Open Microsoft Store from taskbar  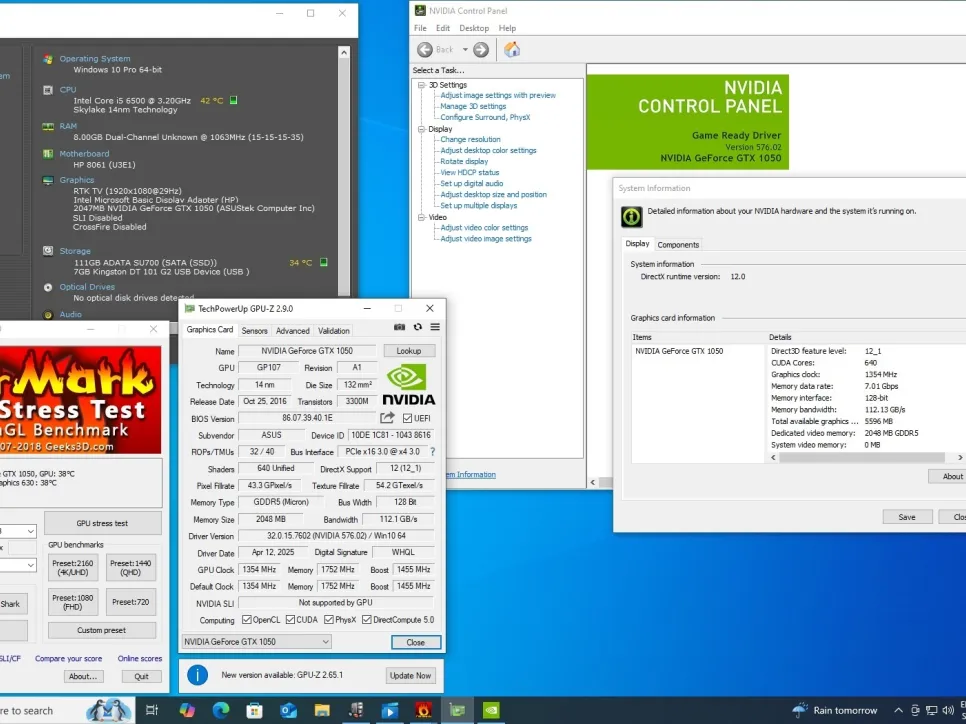pyautogui.click(x=254, y=710)
